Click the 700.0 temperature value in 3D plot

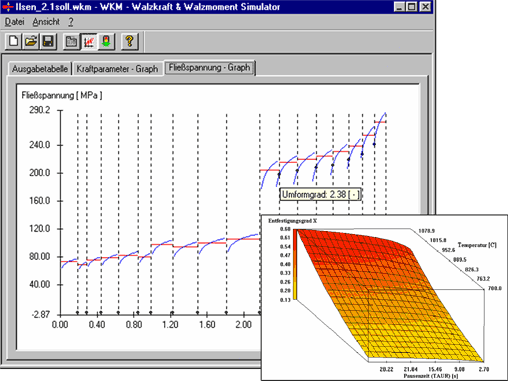tap(495, 288)
